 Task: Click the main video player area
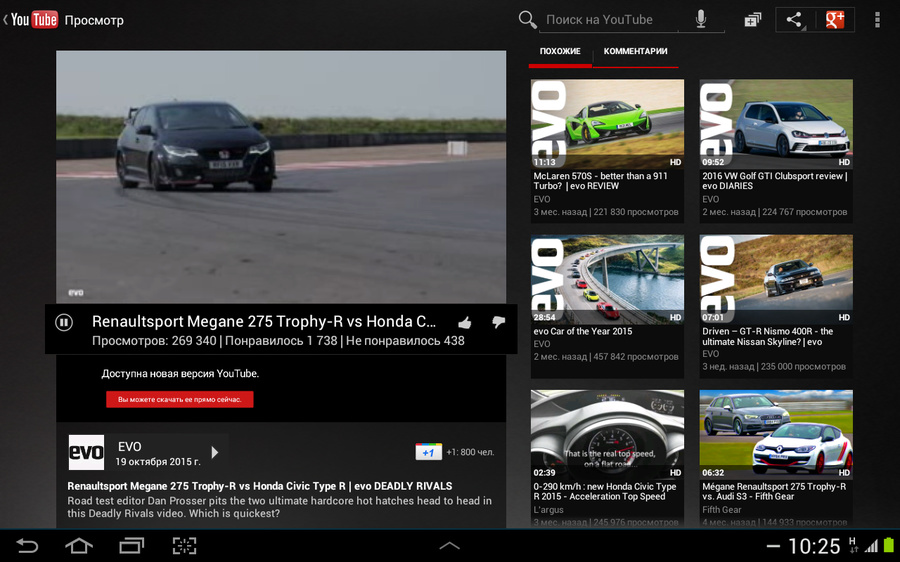tap(281, 177)
